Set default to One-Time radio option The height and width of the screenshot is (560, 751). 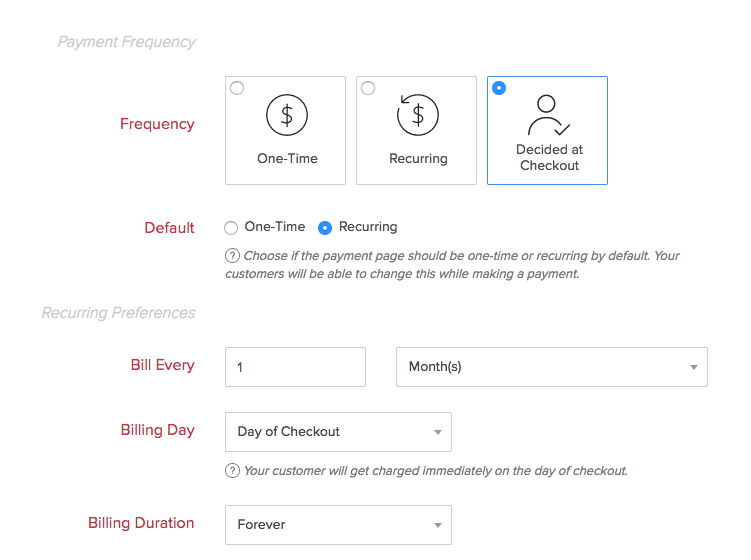[232, 227]
